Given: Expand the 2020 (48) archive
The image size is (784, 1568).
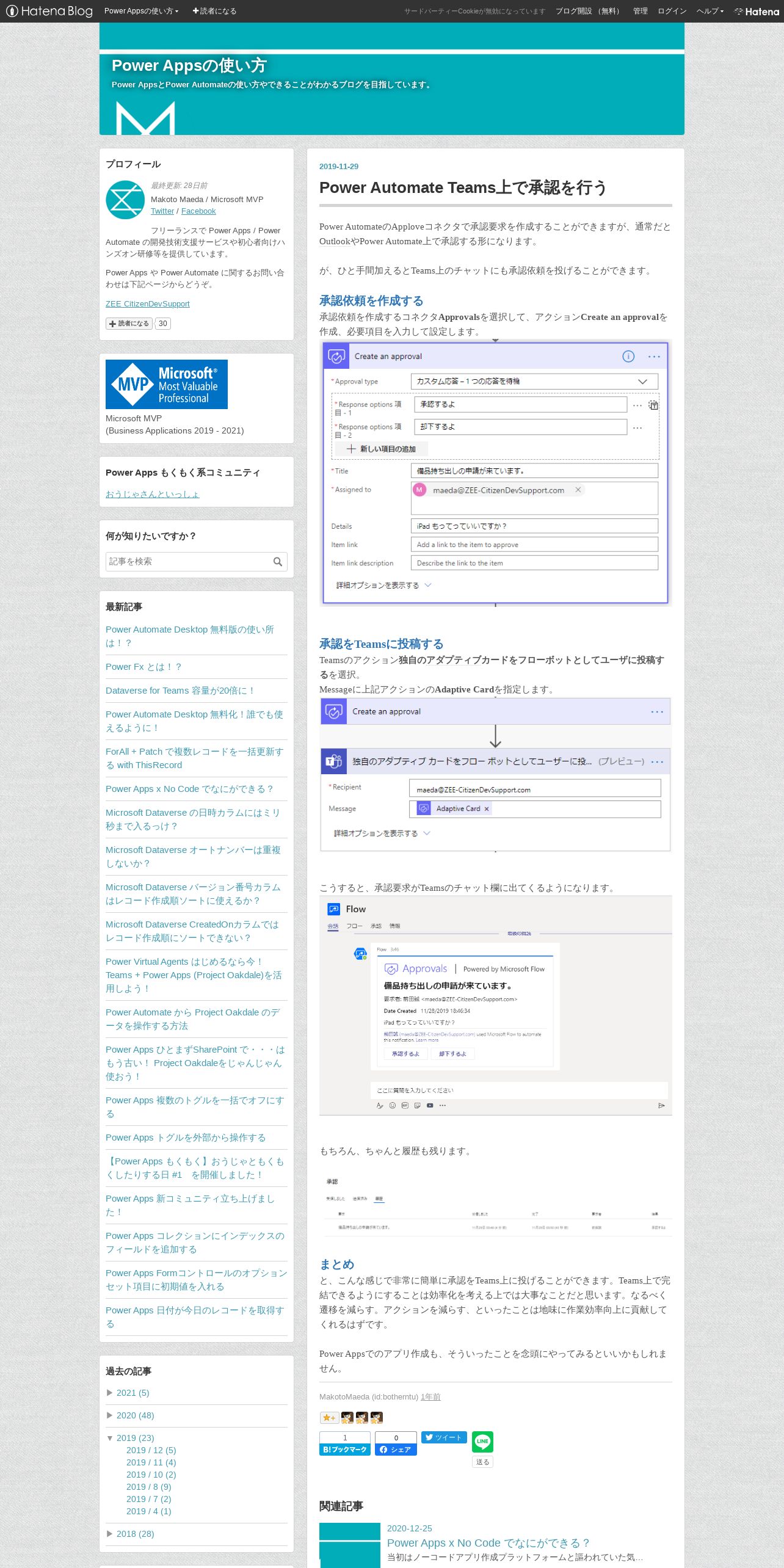Looking at the screenshot, I should click(x=135, y=1415).
